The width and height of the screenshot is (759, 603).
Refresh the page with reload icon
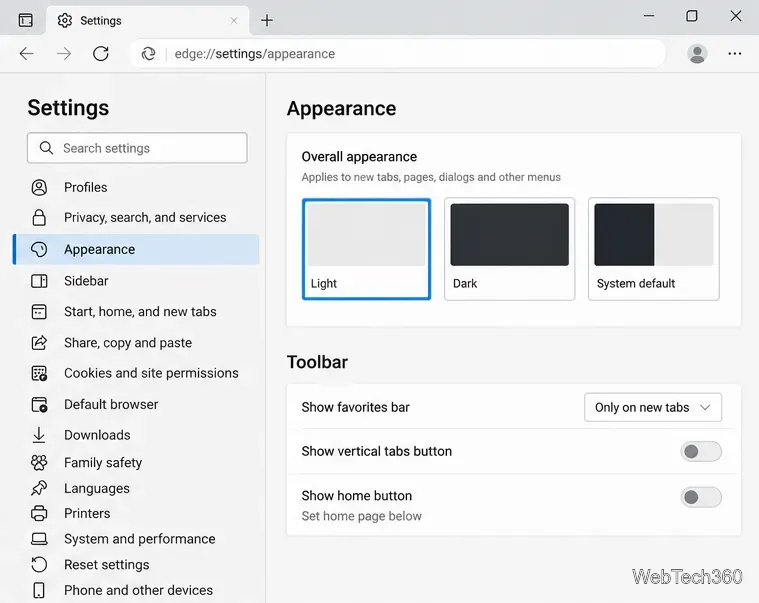101,54
